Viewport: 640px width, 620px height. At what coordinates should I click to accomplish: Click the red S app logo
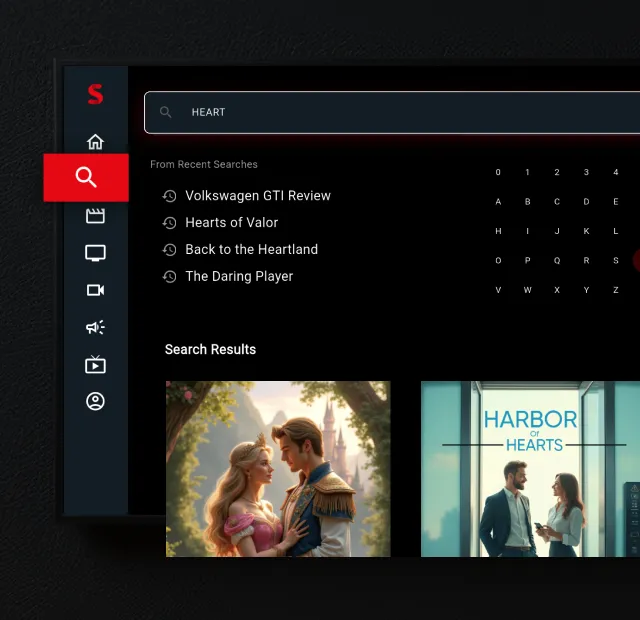point(95,94)
